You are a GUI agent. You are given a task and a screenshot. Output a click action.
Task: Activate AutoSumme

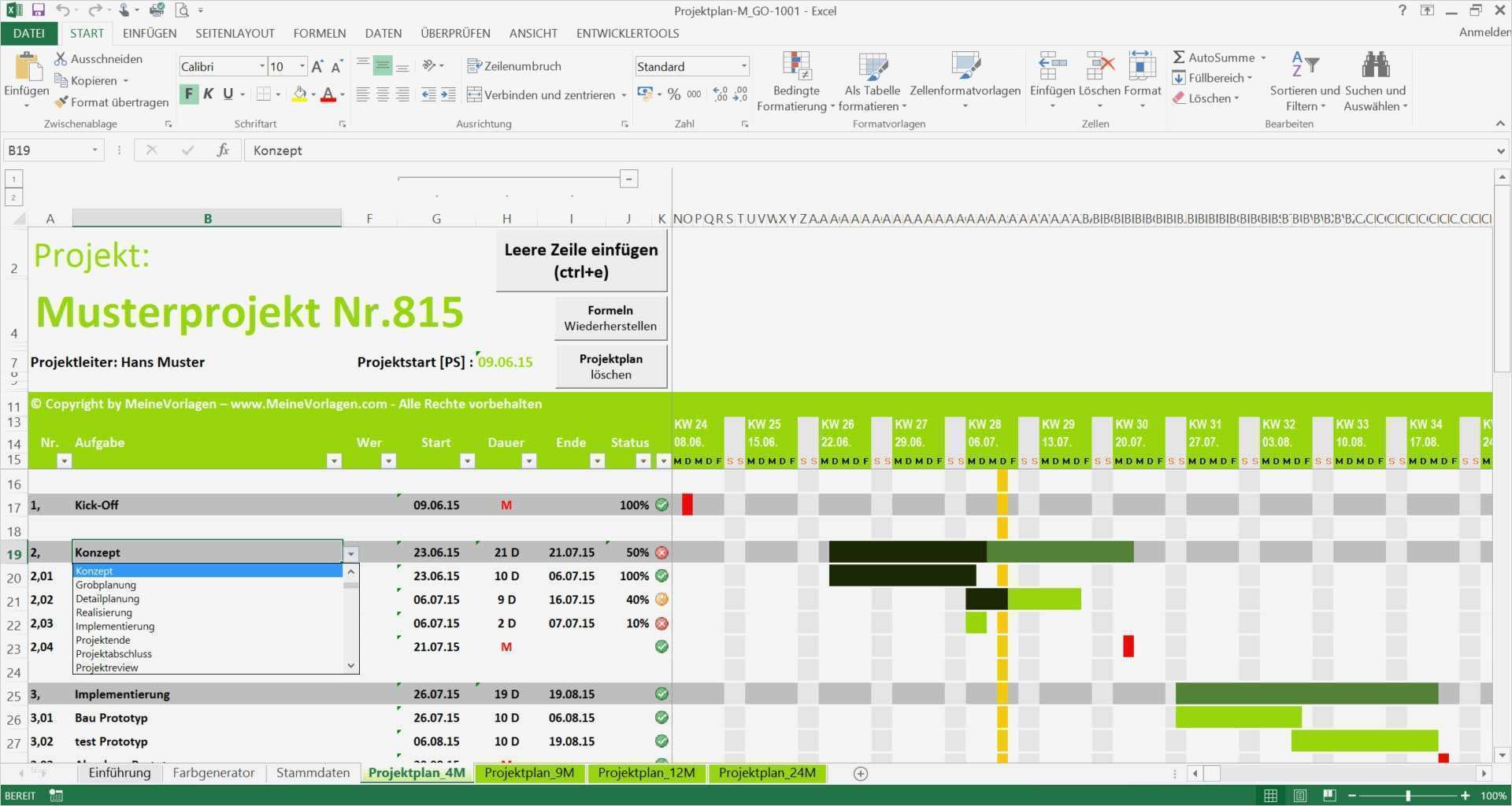pyautogui.click(x=1215, y=57)
